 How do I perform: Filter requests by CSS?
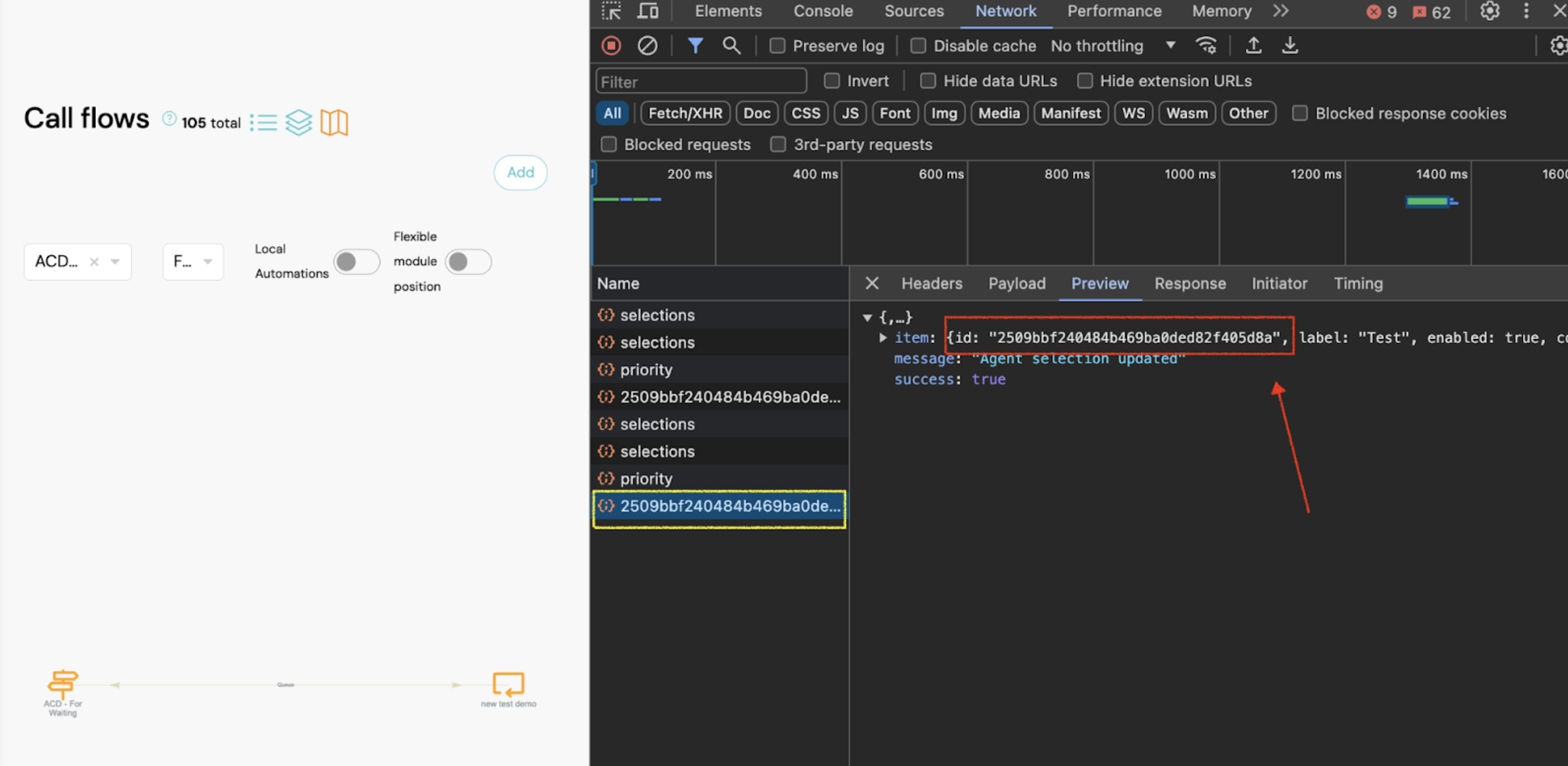pyautogui.click(x=806, y=114)
